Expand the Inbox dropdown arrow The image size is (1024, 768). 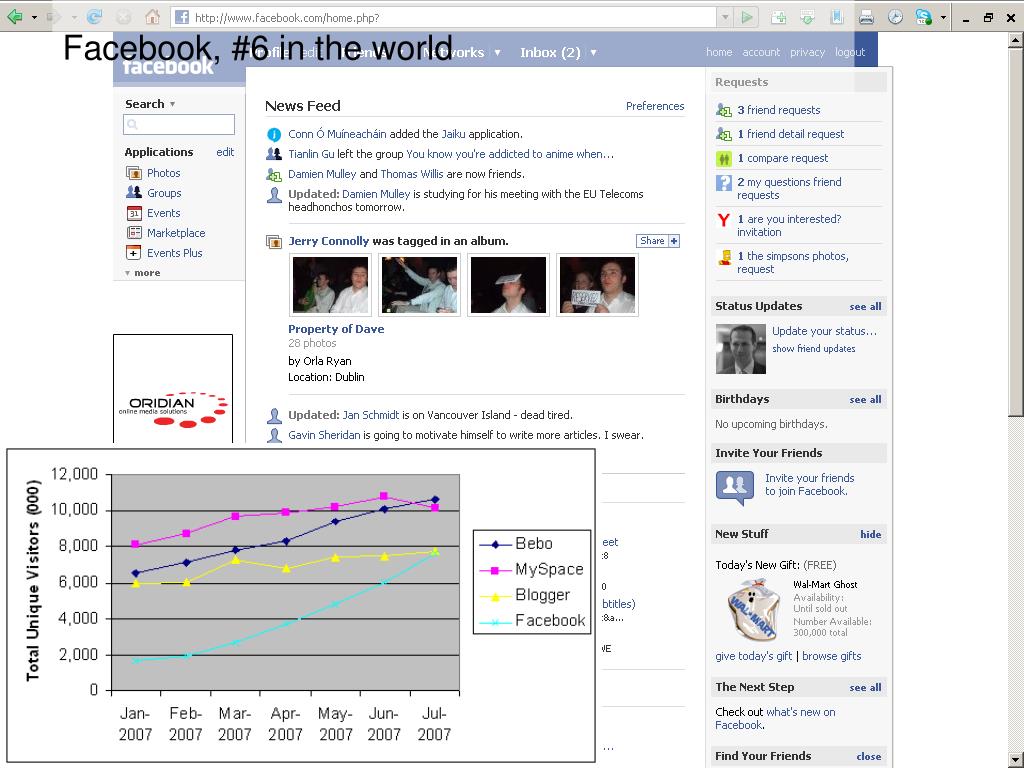pyautogui.click(x=593, y=52)
